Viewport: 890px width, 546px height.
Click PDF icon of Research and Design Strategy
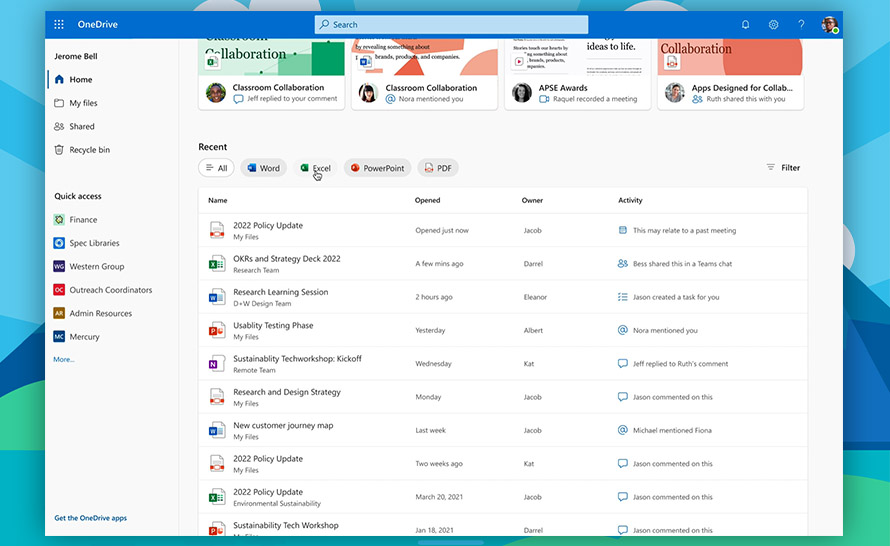pos(217,397)
